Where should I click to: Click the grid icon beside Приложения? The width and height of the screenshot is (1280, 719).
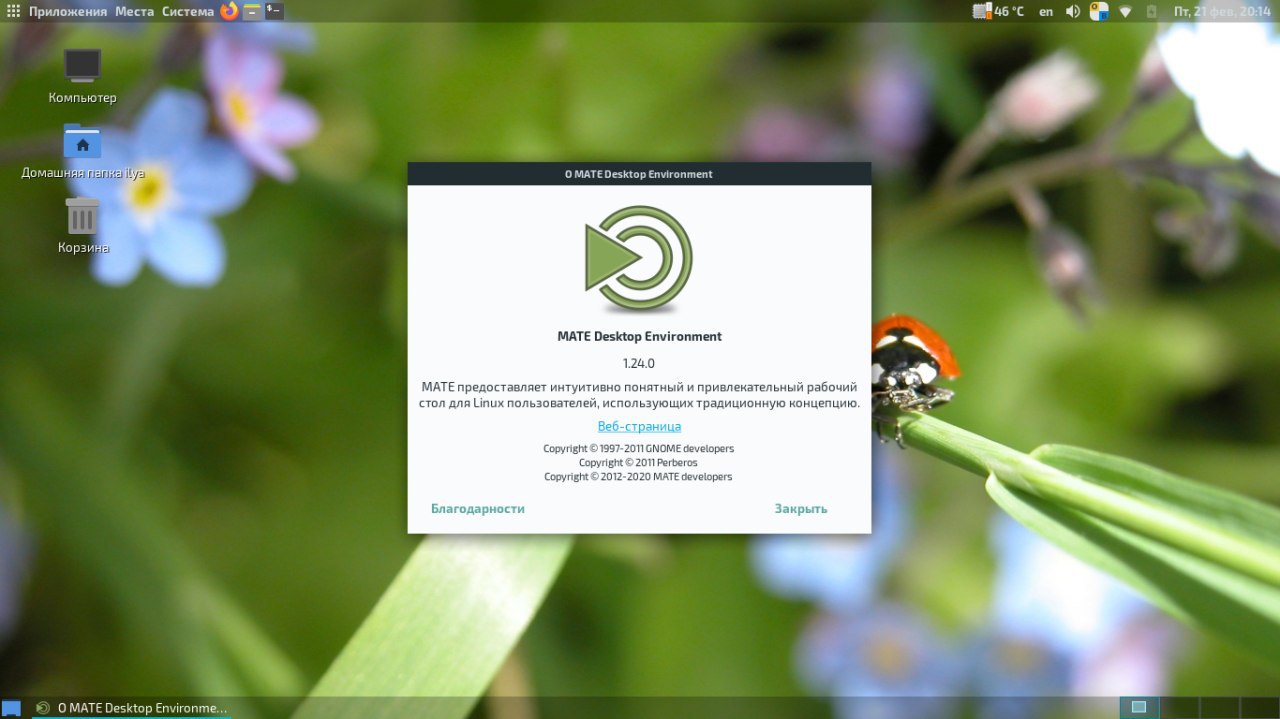pyautogui.click(x=13, y=11)
